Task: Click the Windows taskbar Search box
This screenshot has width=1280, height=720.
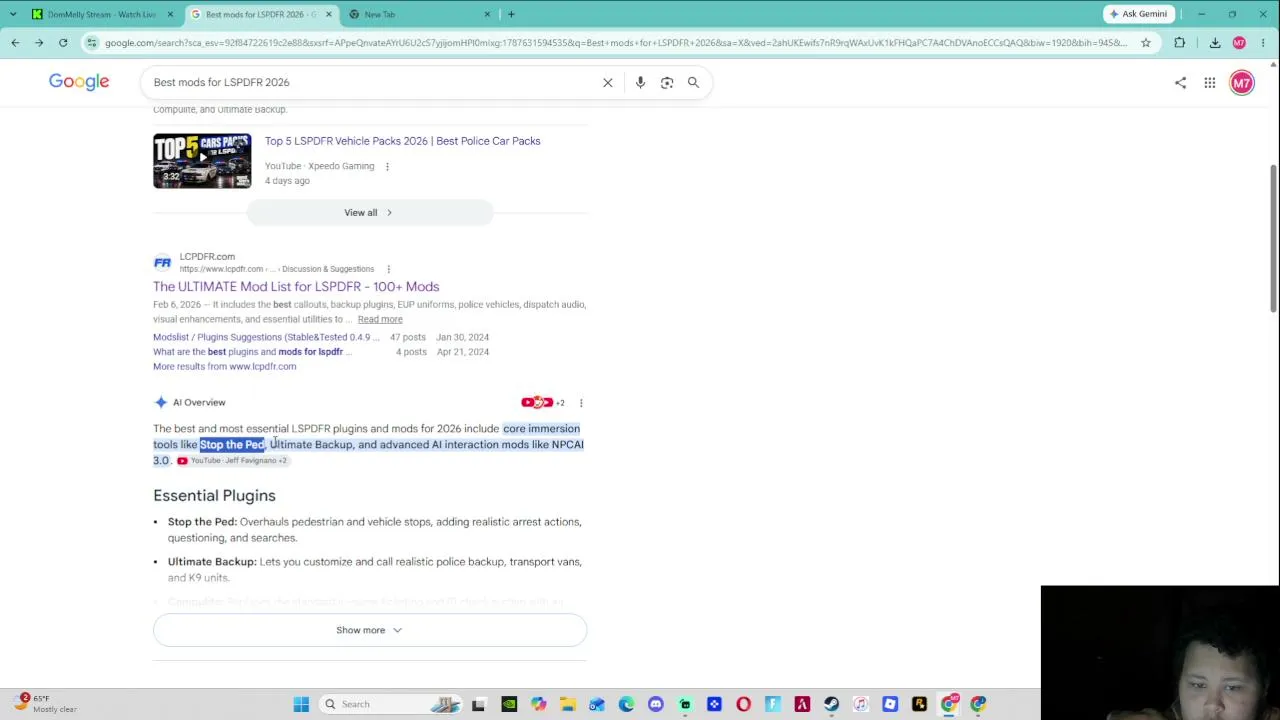Action: (392, 704)
